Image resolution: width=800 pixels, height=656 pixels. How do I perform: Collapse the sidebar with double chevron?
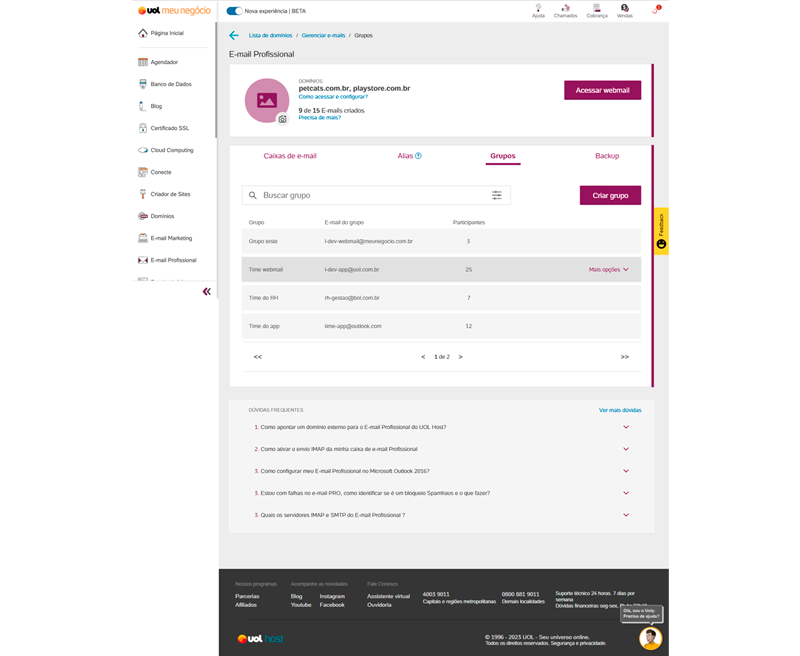[x=207, y=291]
